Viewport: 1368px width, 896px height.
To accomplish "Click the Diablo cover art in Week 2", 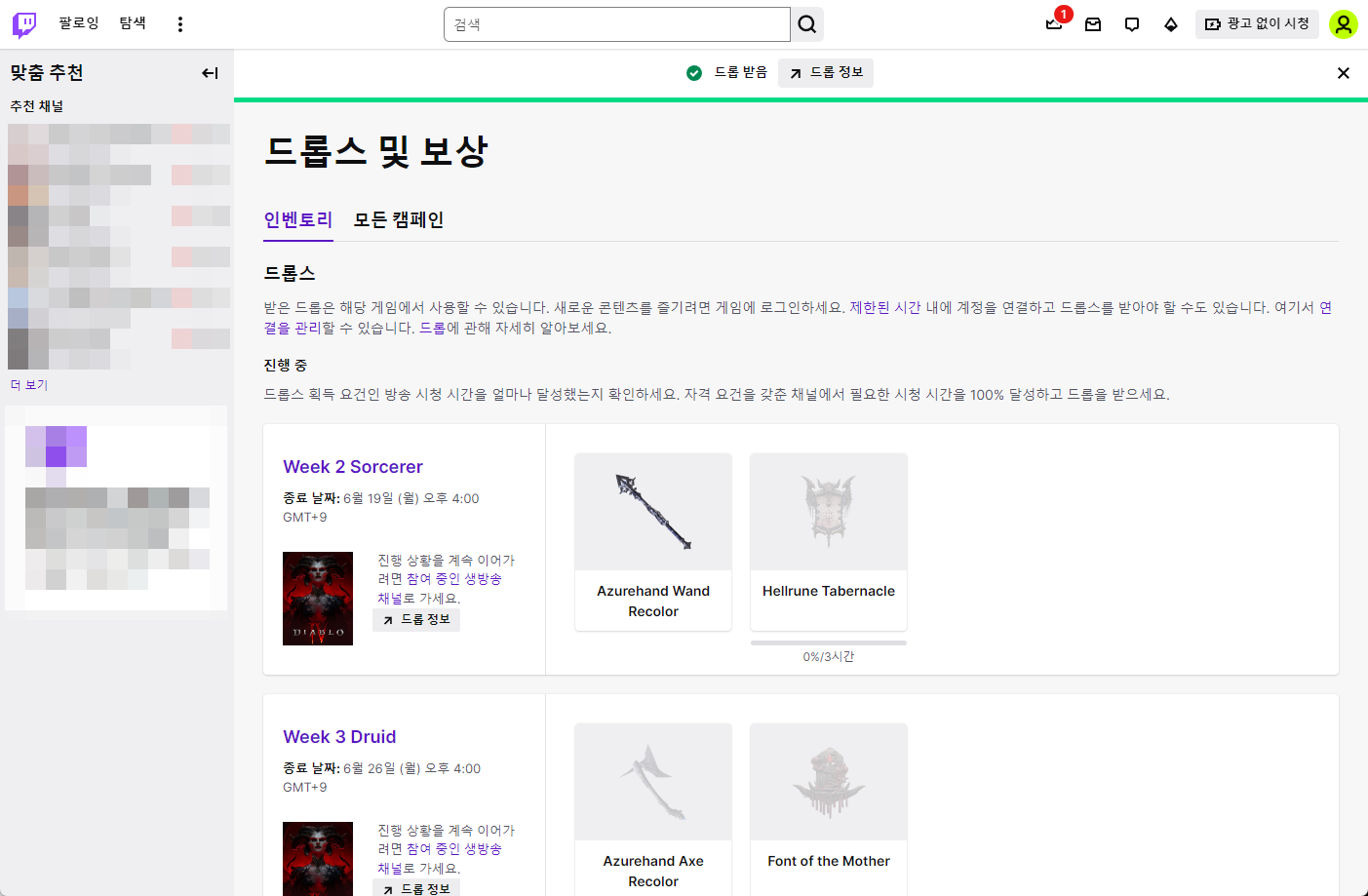I will pos(318,599).
